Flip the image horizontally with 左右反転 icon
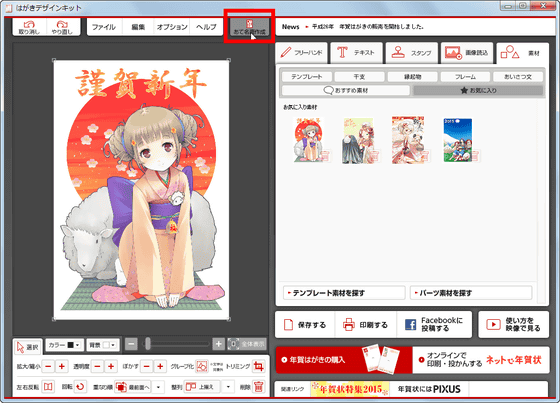 coord(48,387)
